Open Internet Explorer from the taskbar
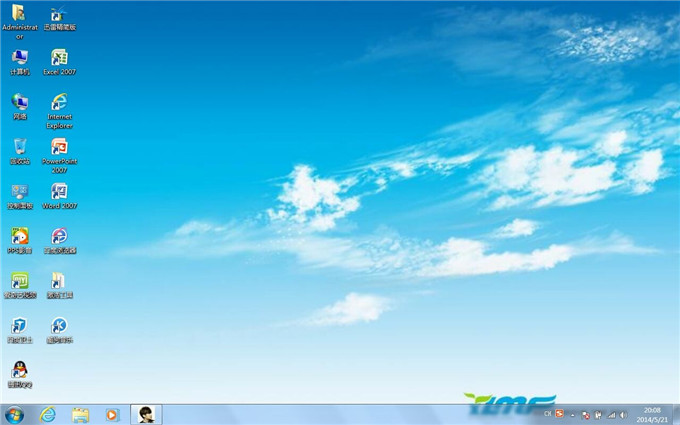This screenshot has width=680, height=425. (x=48, y=414)
